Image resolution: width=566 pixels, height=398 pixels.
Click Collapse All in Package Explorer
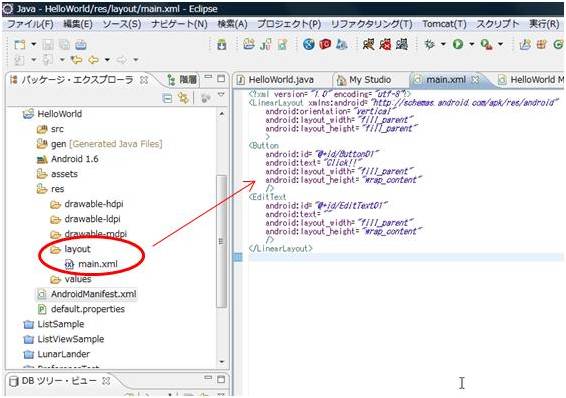(x=167, y=98)
